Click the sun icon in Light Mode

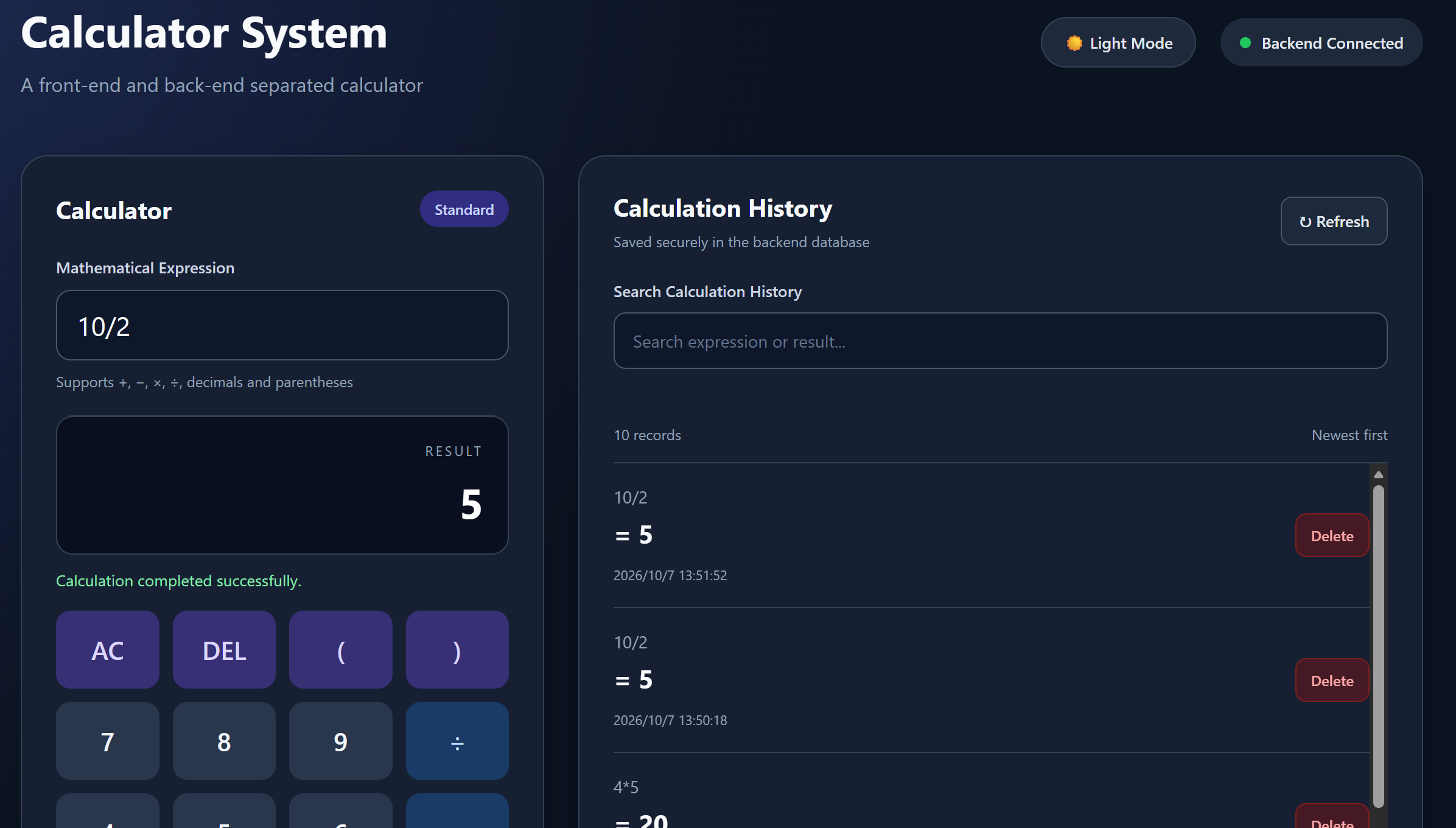click(x=1074, y=43)
